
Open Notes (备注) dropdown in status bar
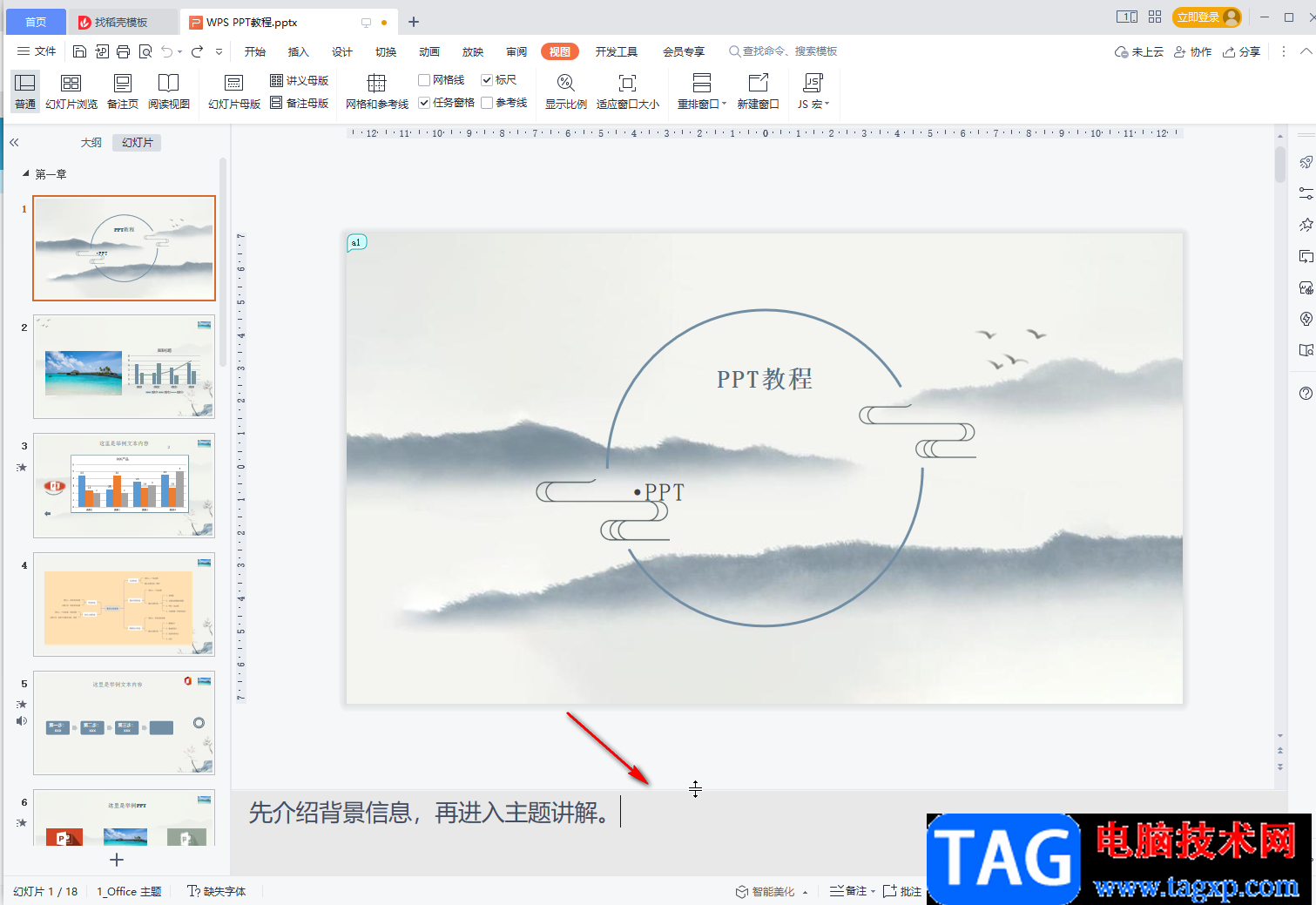[x=852, y=891]
